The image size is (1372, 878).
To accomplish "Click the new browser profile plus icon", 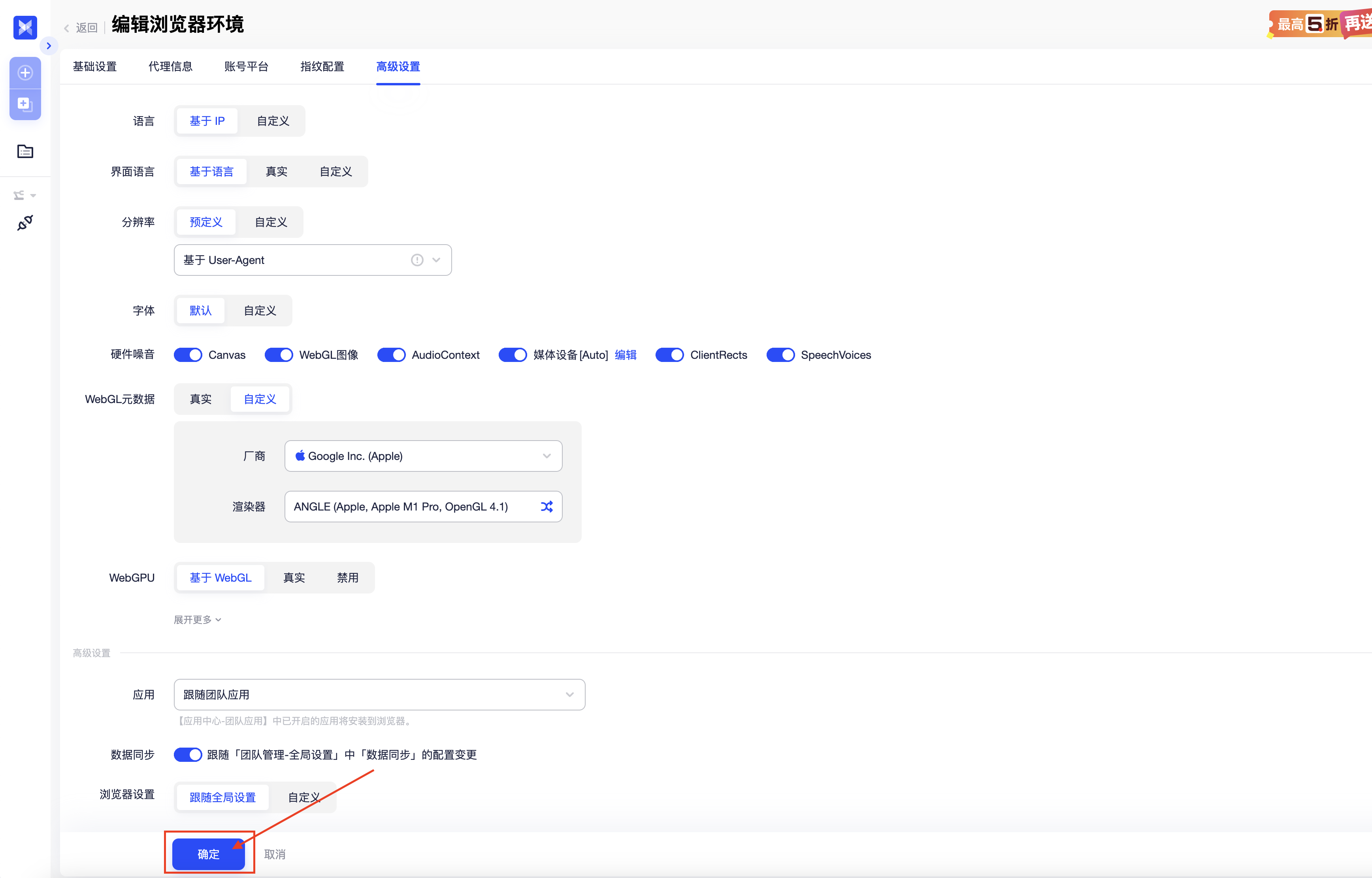I will click(25, 72).
